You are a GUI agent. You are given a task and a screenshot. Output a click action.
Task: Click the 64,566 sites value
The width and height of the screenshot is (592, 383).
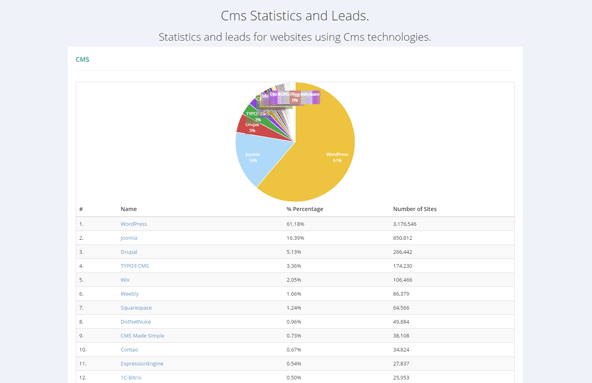point(401,308)
